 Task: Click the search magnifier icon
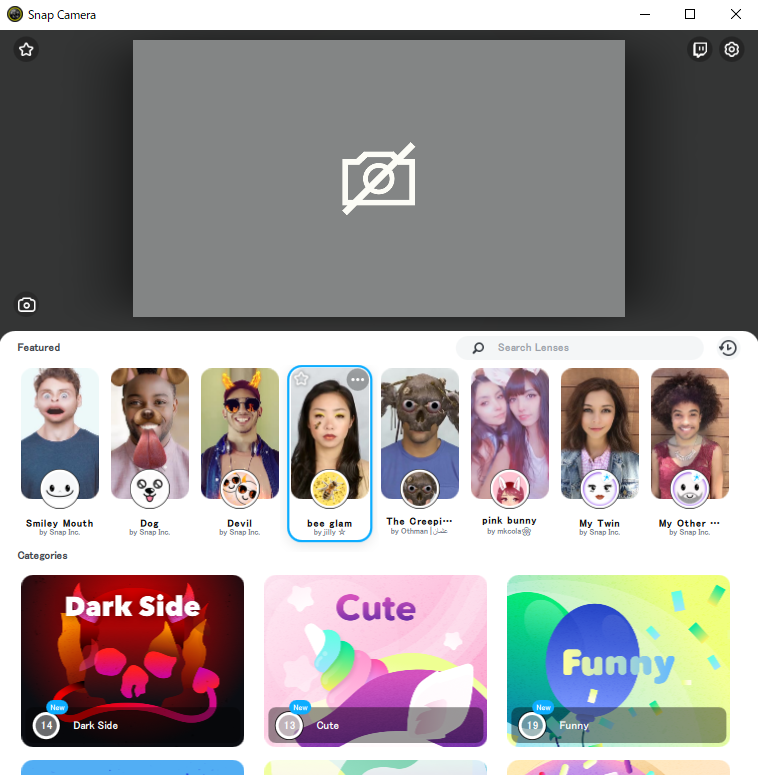[478, 348]
